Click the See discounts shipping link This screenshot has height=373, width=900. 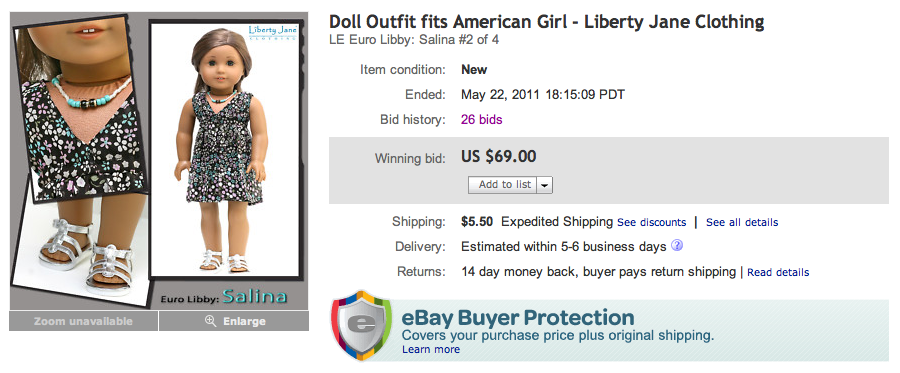[651, 223]
